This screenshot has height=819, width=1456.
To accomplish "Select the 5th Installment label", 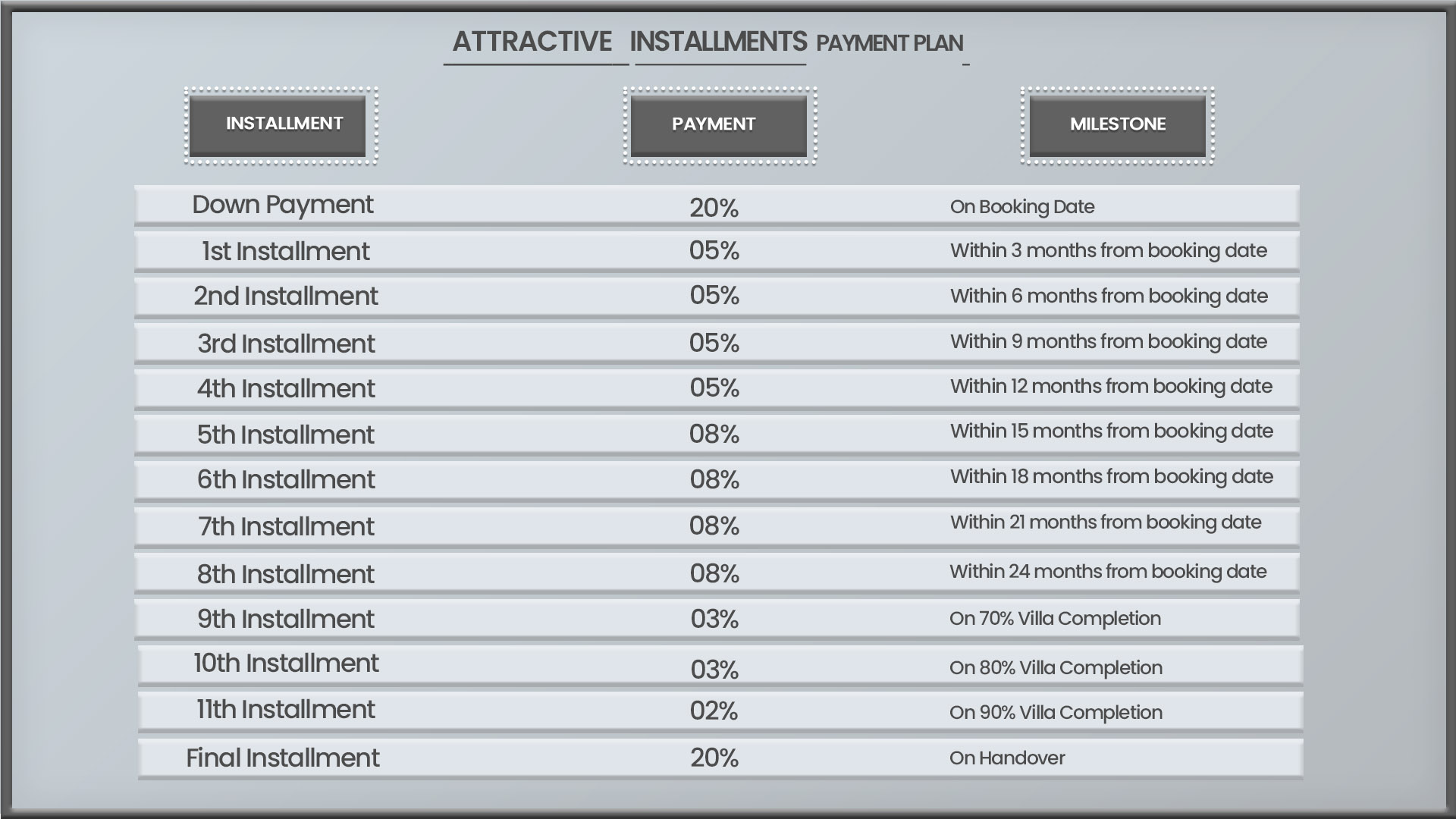I will (x=285, y=435).
